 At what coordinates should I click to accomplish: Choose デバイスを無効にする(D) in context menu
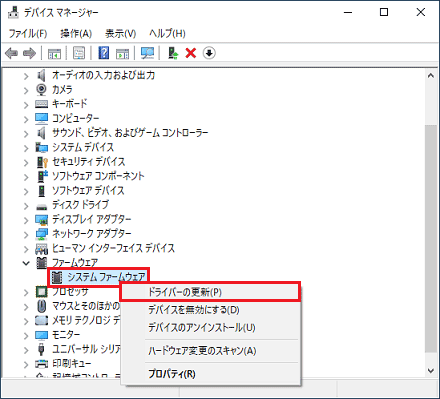tap(211, 310)
